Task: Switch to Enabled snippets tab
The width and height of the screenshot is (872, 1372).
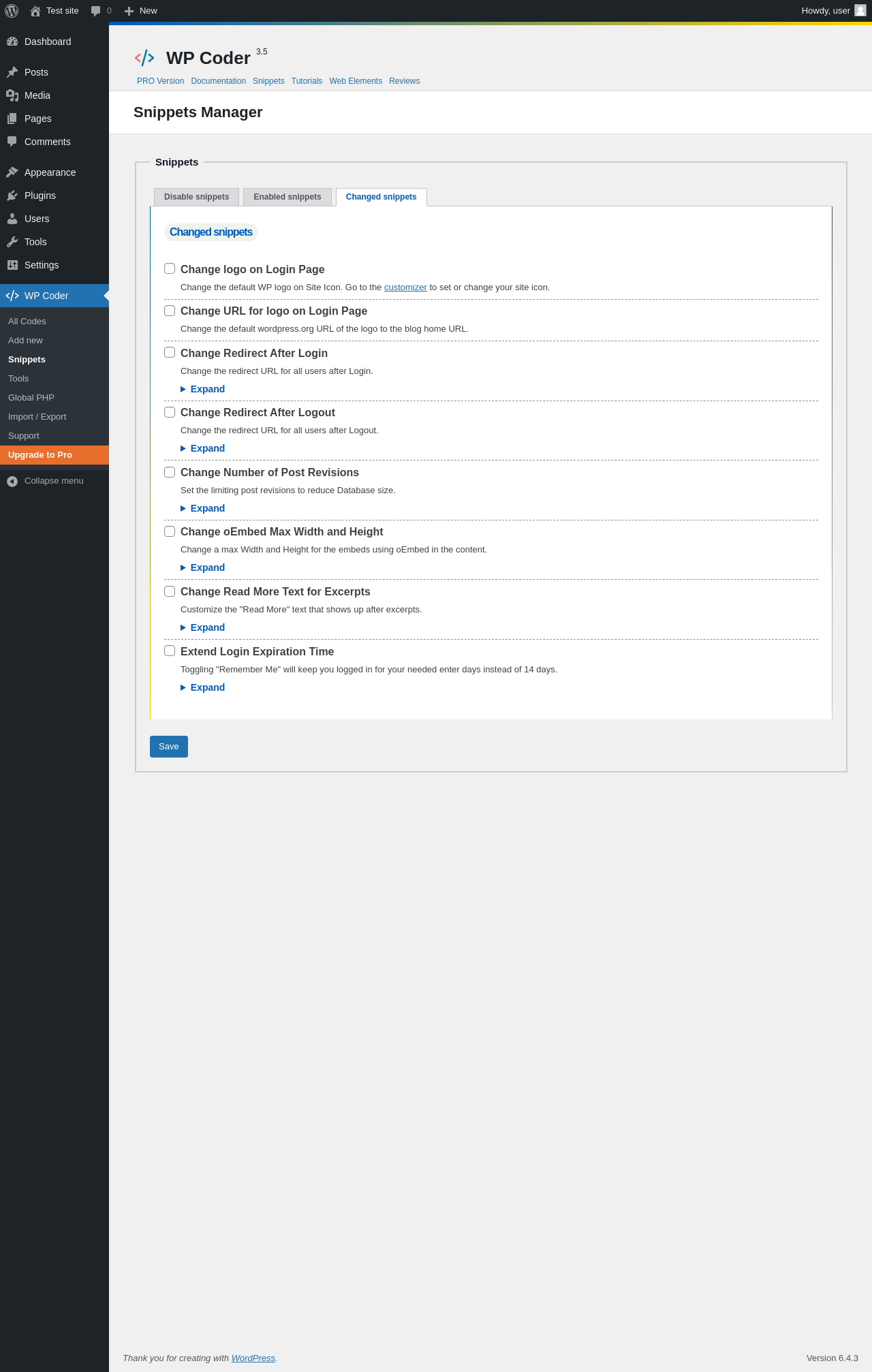Action: click(287, 197)
